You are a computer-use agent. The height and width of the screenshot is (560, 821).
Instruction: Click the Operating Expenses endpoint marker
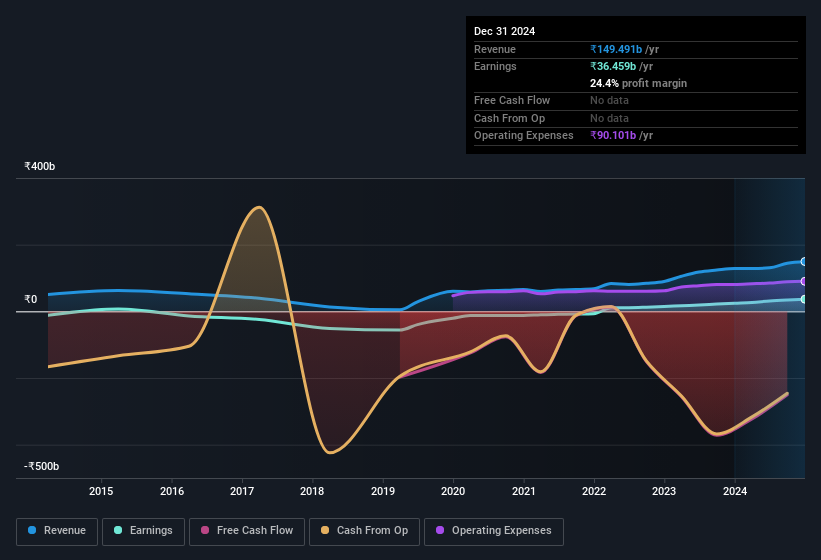pos(804,282)
